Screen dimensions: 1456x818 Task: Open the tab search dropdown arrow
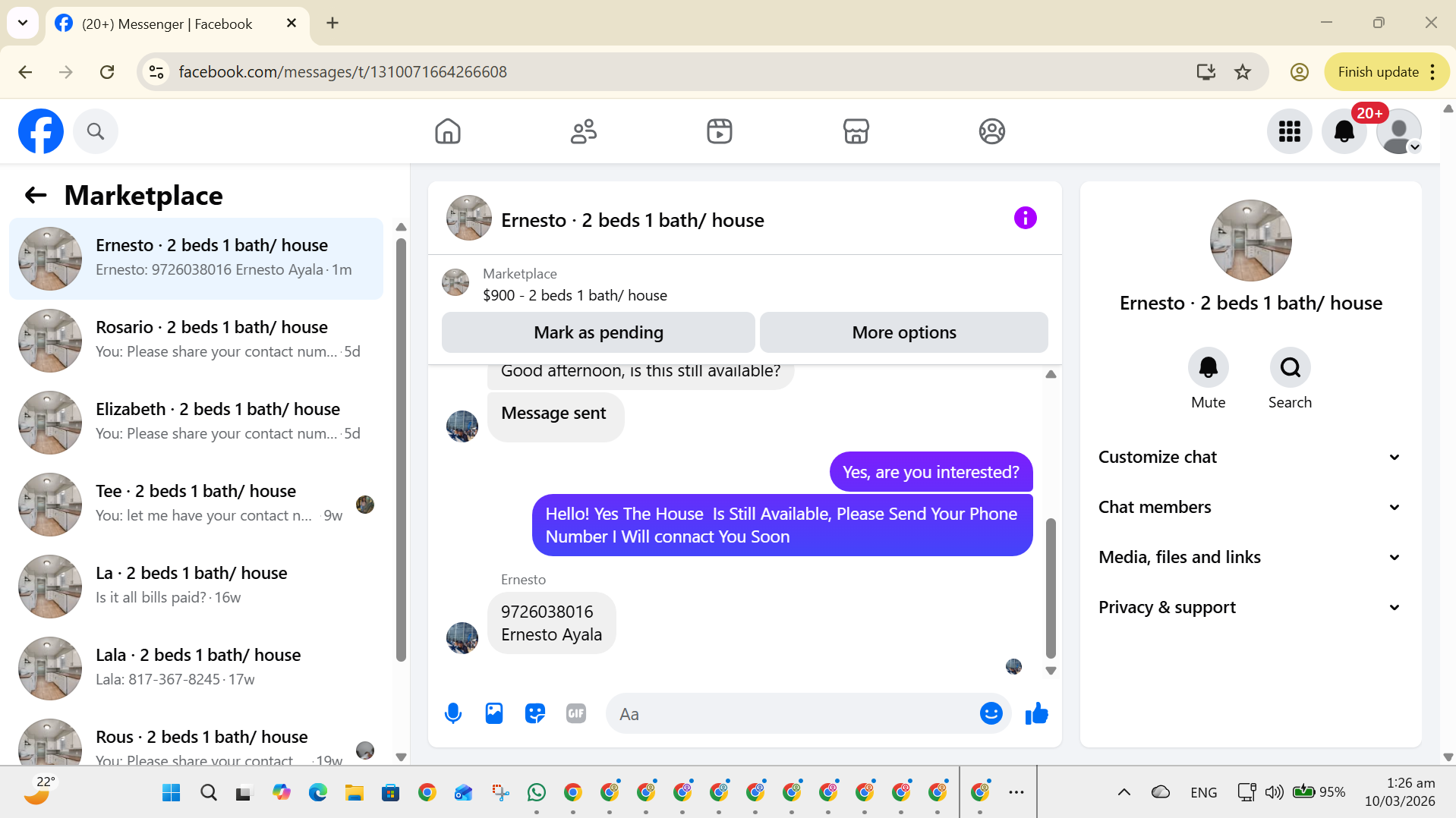pos(23,23)
